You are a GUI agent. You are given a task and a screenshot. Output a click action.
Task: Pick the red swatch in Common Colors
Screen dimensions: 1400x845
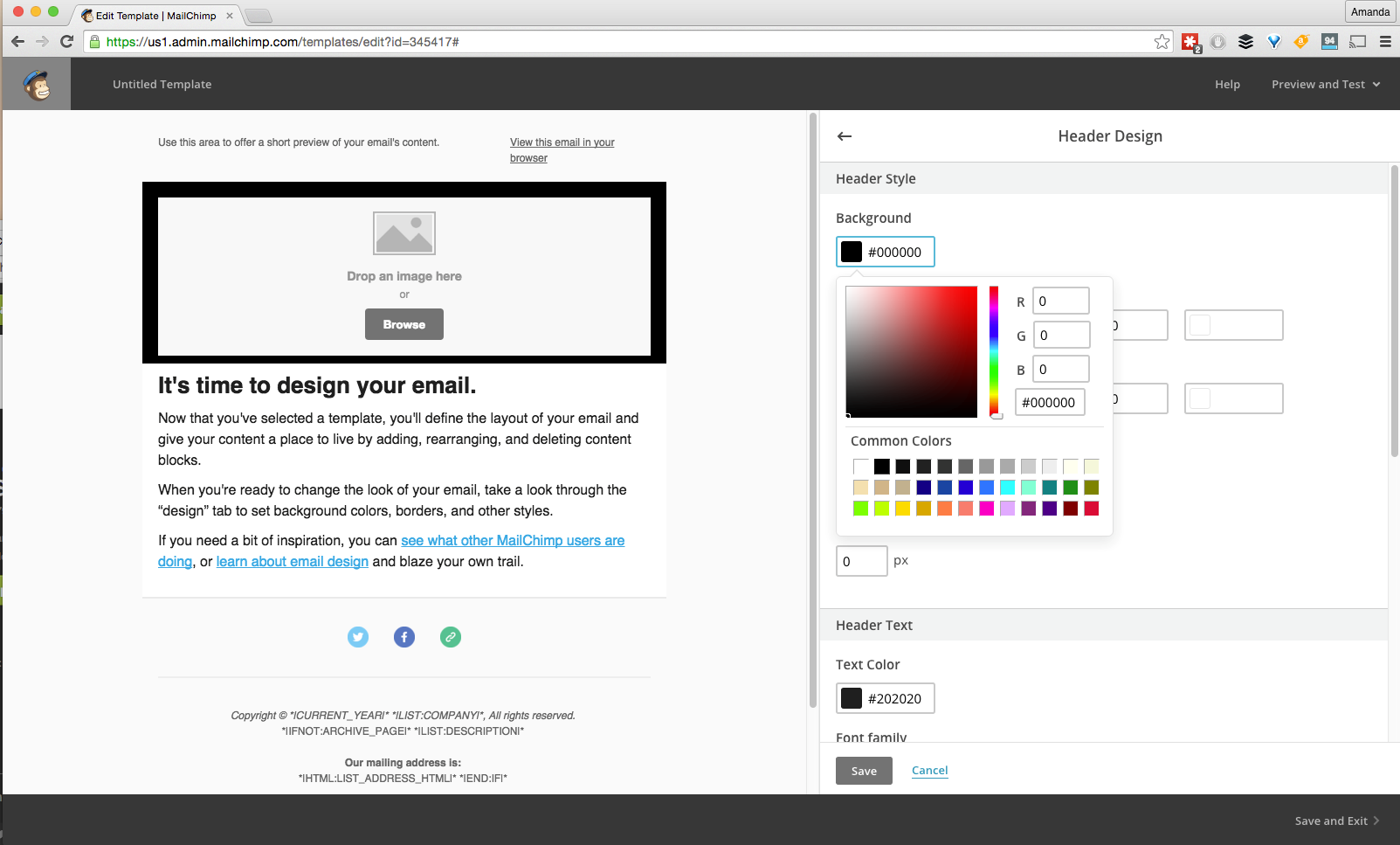(1091, 509)
